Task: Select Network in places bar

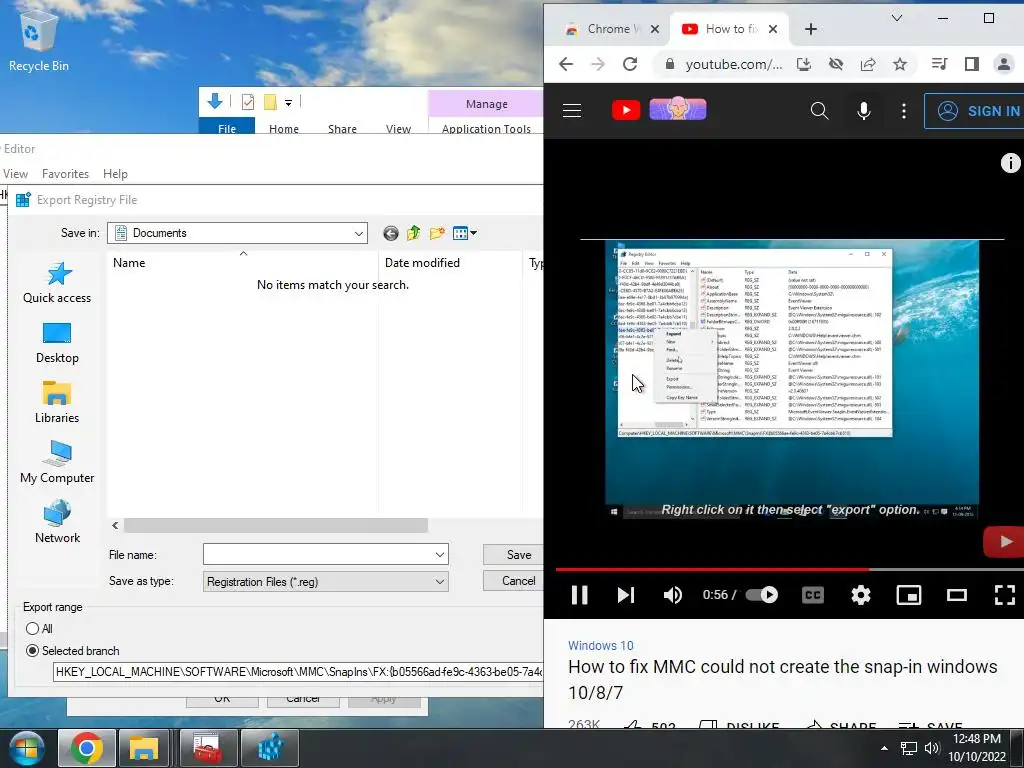Action: (57, 522)
